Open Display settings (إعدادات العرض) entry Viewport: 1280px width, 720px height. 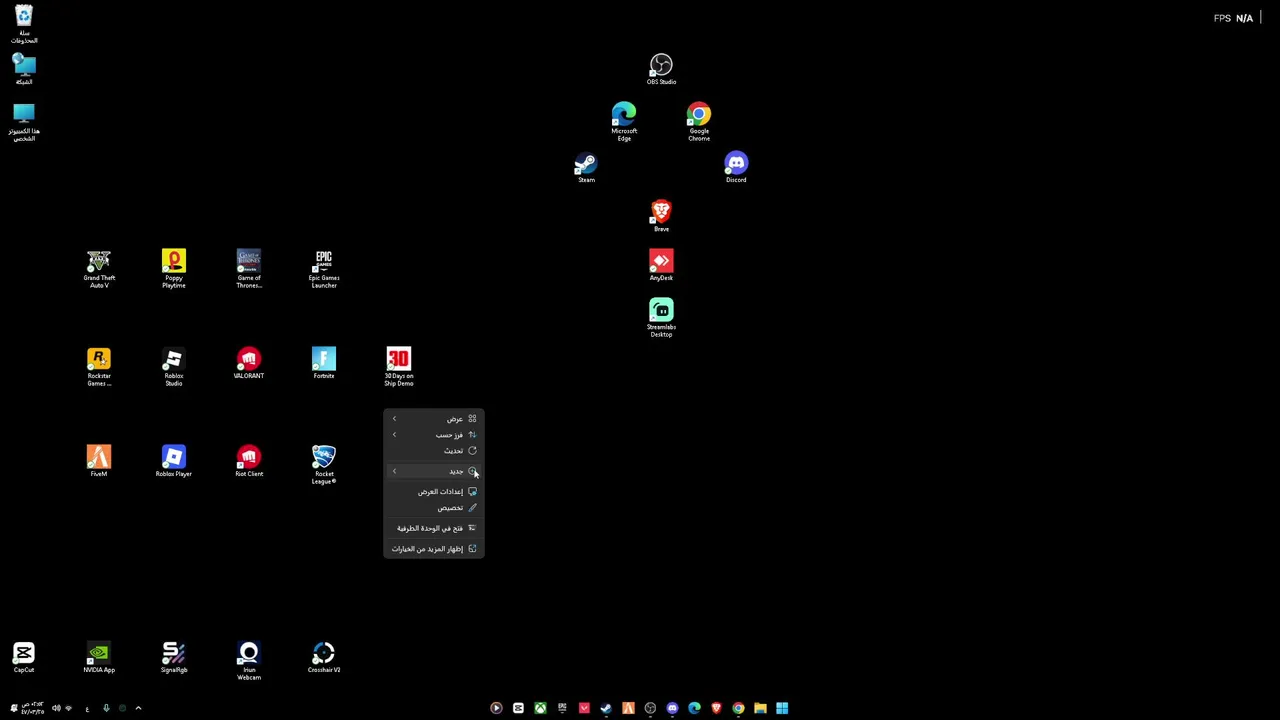[434, 492]
